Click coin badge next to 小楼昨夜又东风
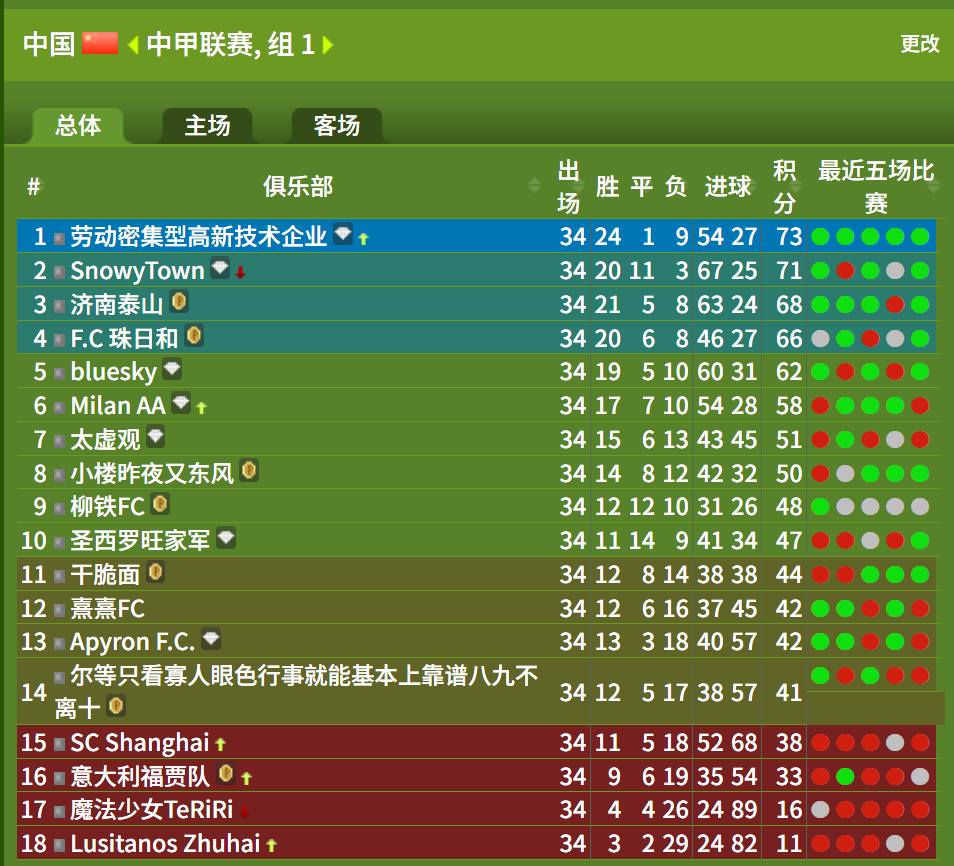This screenshot has height=866, width=954. click(249, 470)
